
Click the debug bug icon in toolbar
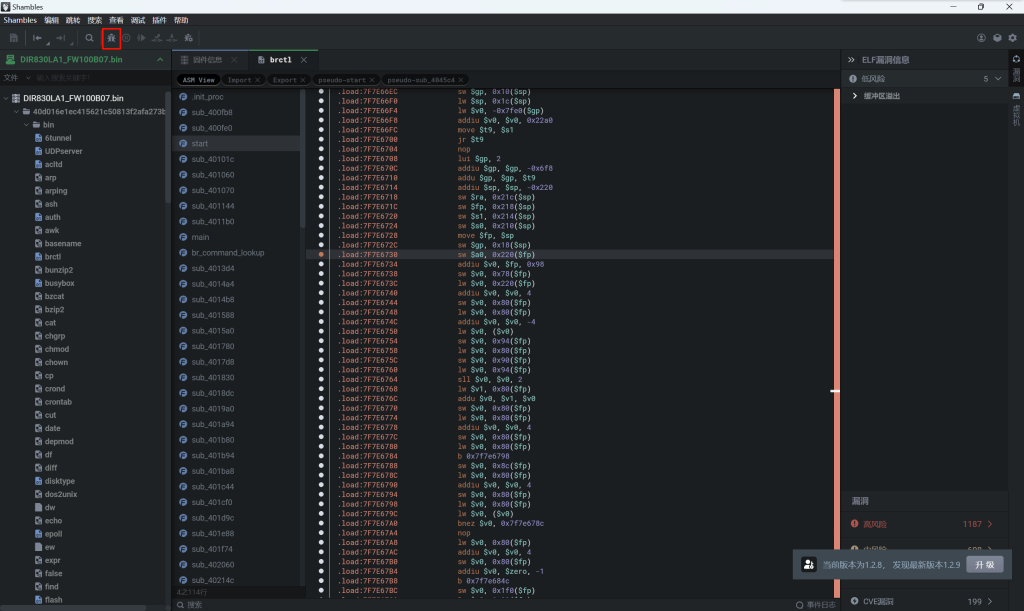click(x=111, y=38)
